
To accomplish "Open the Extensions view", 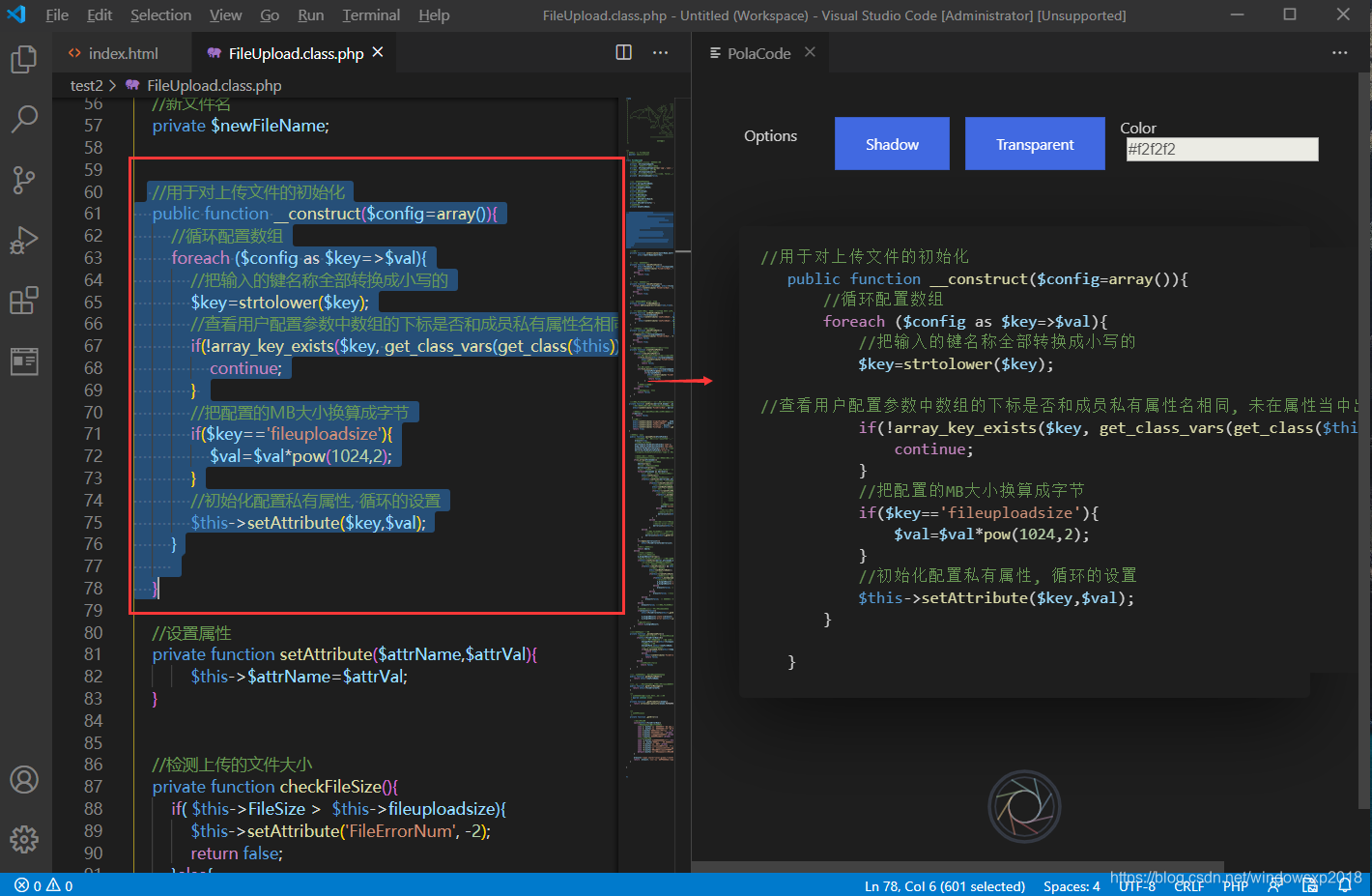I will pyautogui.click(x=24, y=301).
